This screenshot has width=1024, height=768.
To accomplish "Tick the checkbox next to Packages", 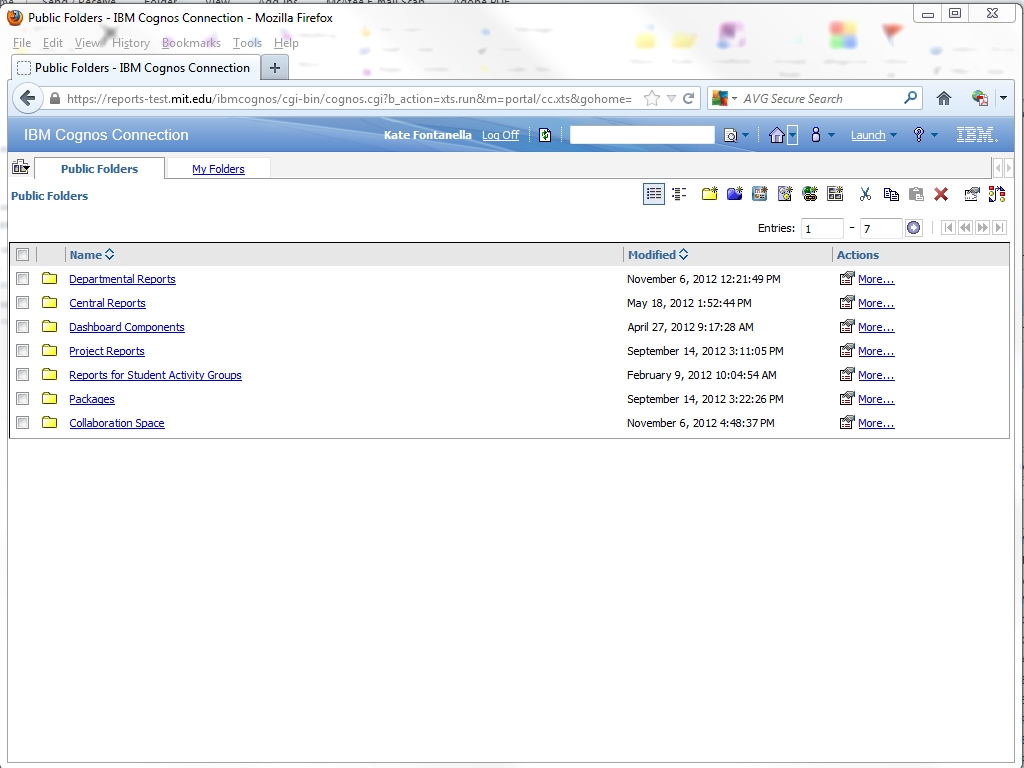I will pos(23,399).
